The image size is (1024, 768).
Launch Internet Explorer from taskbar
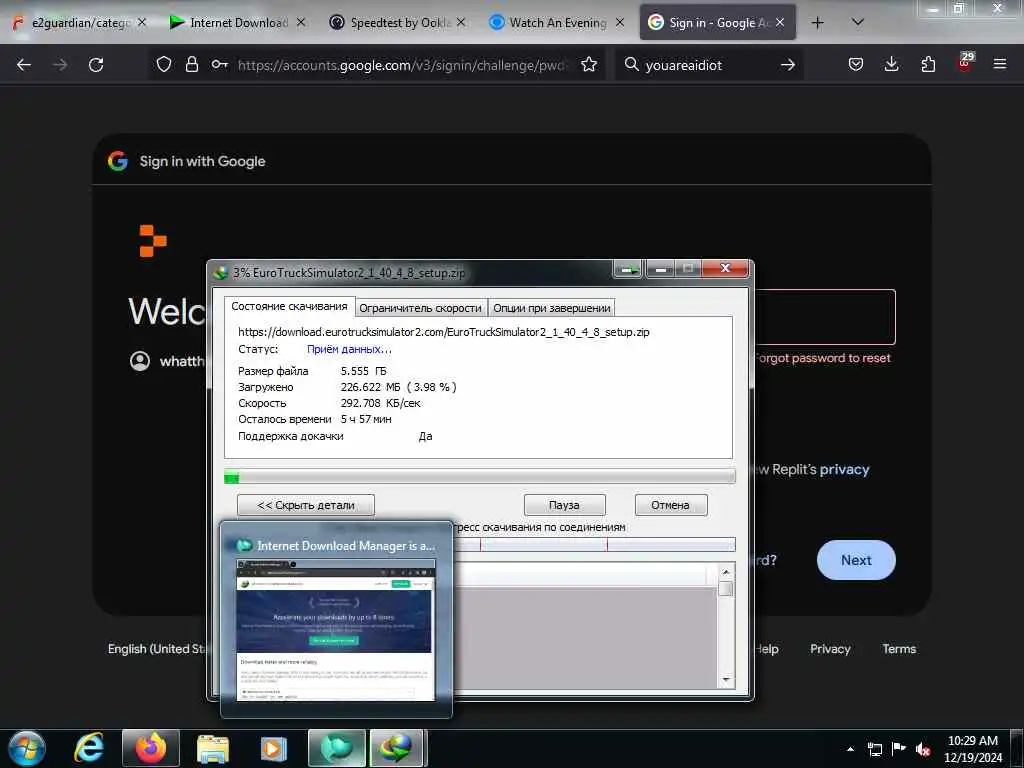point(88,748)
